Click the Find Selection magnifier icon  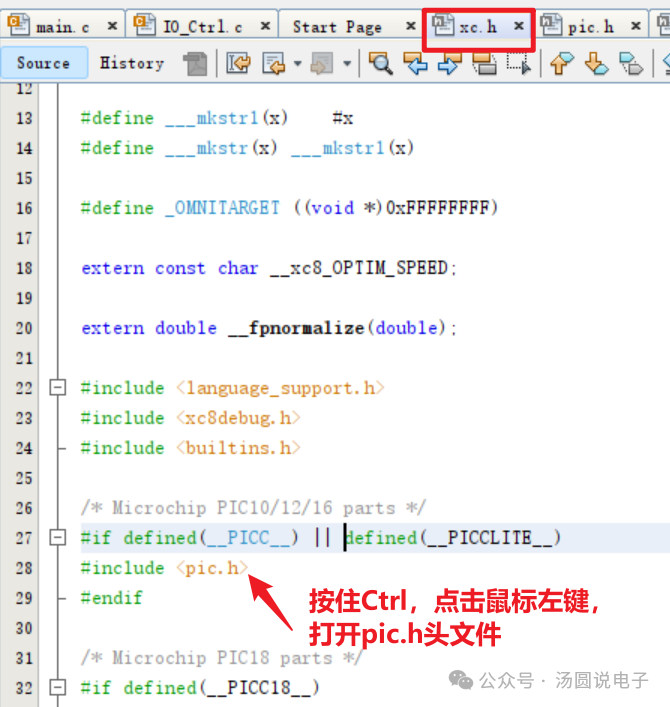click(x=381, y=63)
